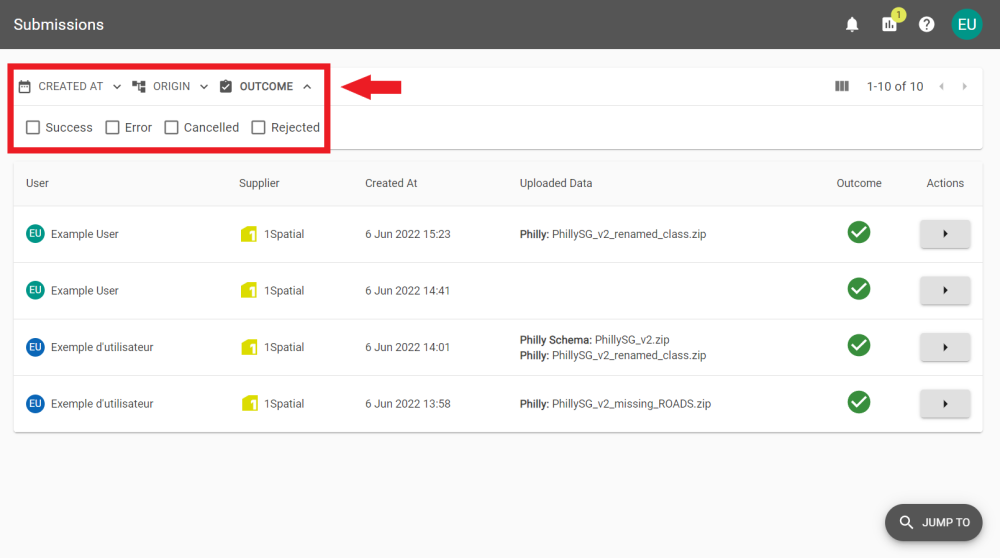Click the Uploaded Data column header
Image resolution: width=1000 pixels, height=558 pixels.
pos(555,183)
